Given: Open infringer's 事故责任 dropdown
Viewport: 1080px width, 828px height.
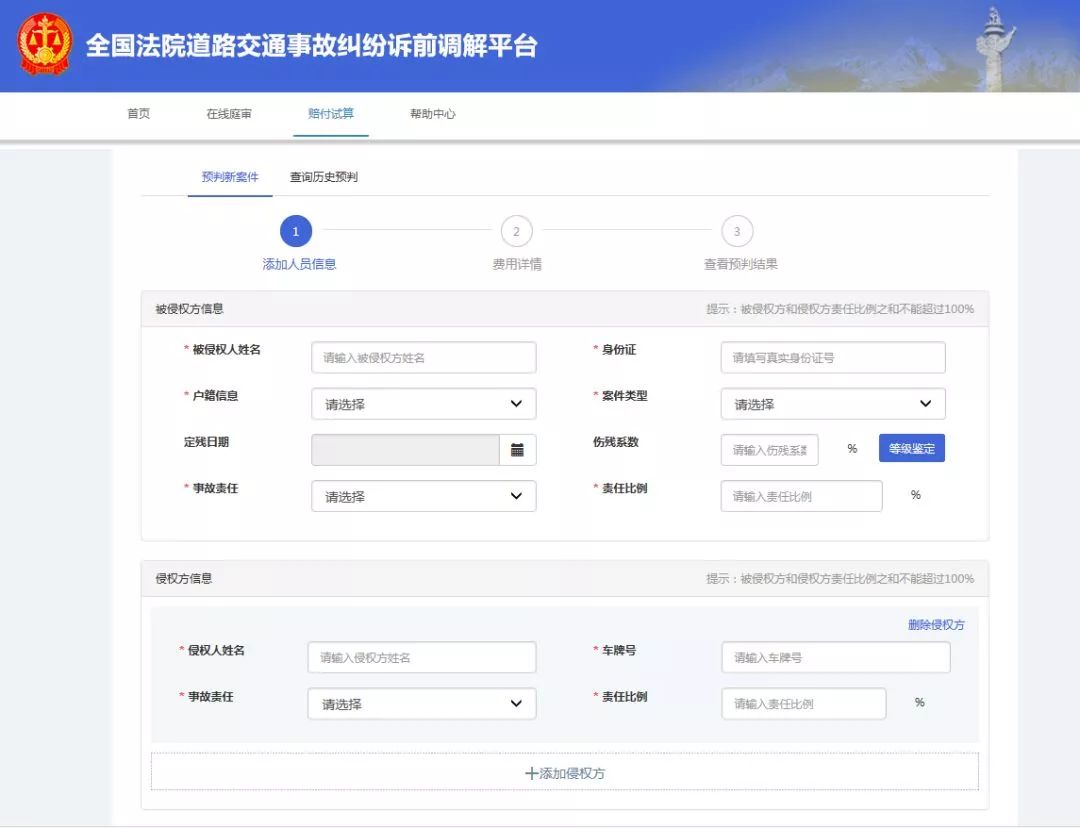Looking at the screenshot, I should click(x=421, y=704).
